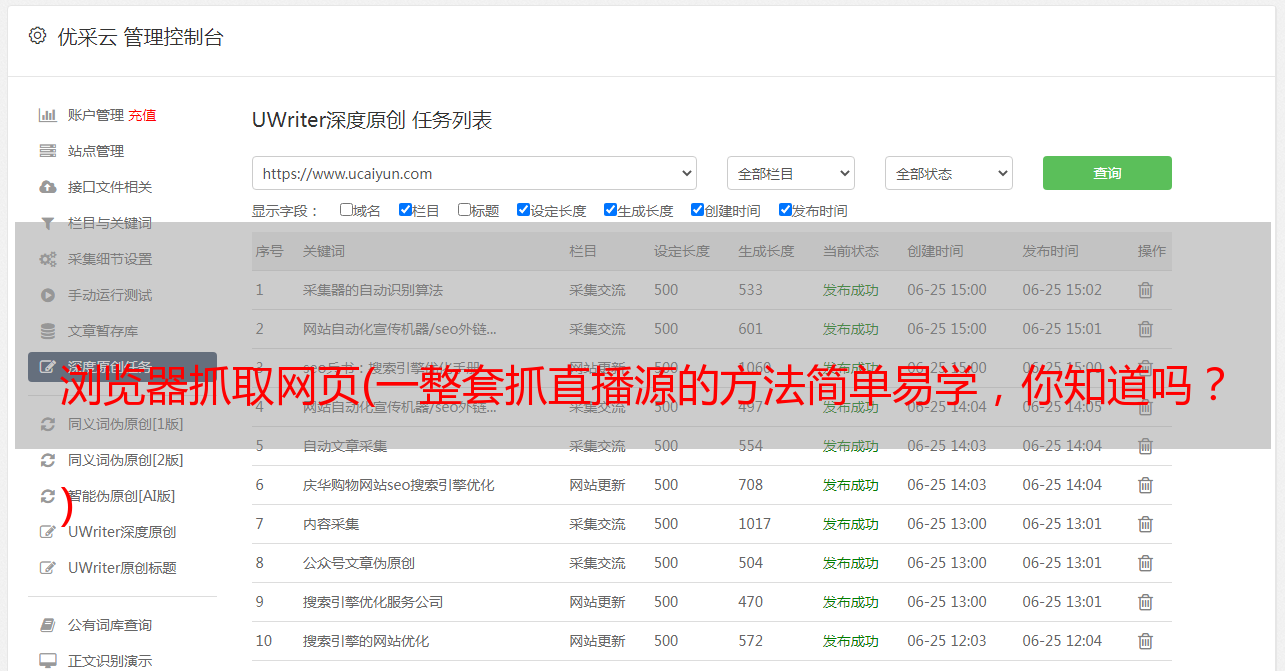The width and height of the screenshot is (1285, 671).
Task: Uncheck the 创建时间 display field checkbox
Action: pyautogui.click(x=697, y=210)
